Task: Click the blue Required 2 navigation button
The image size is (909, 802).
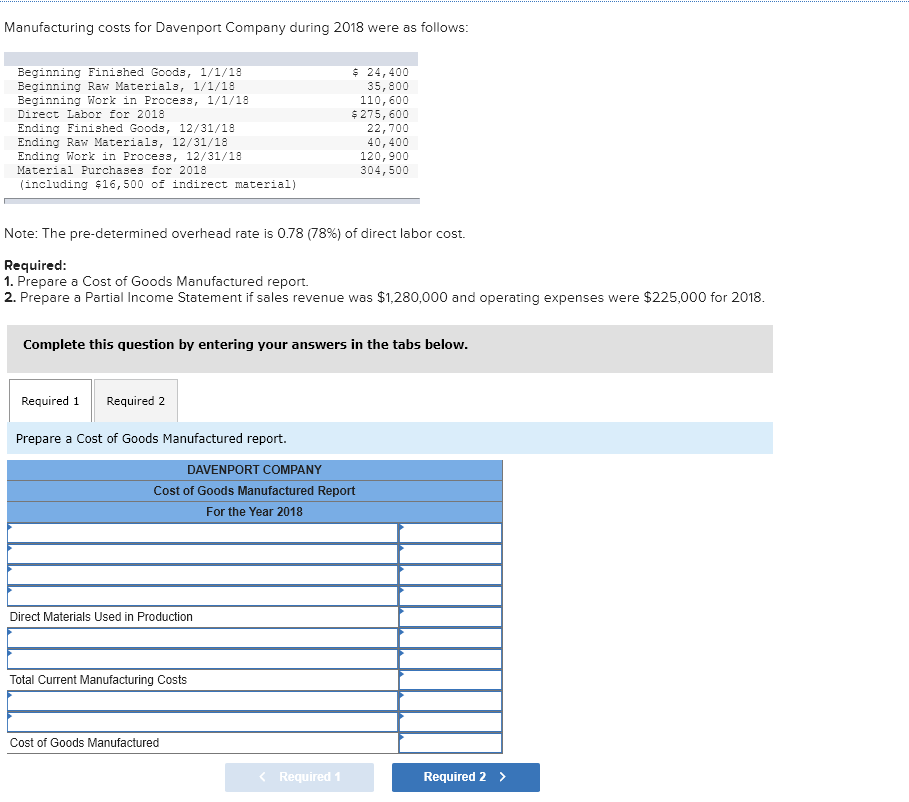Action: 465,777
